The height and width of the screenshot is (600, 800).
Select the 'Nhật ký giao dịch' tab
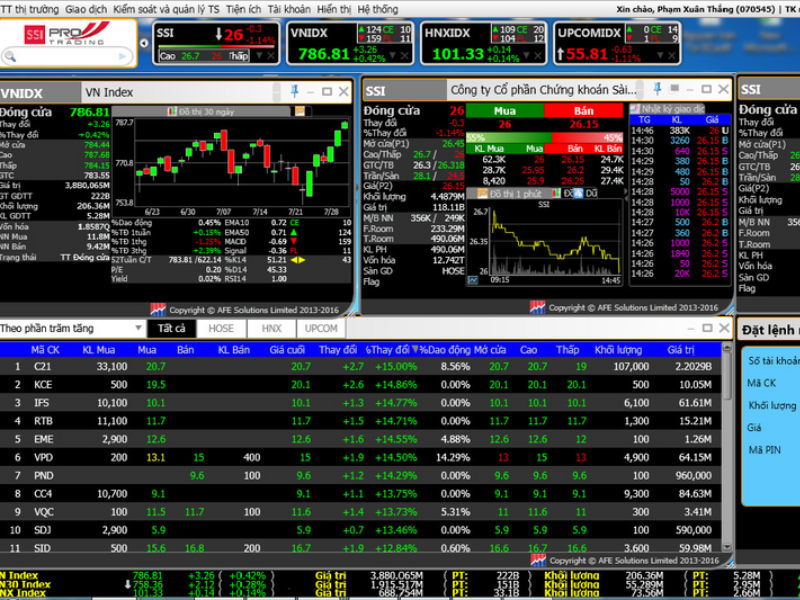point(667,109)
